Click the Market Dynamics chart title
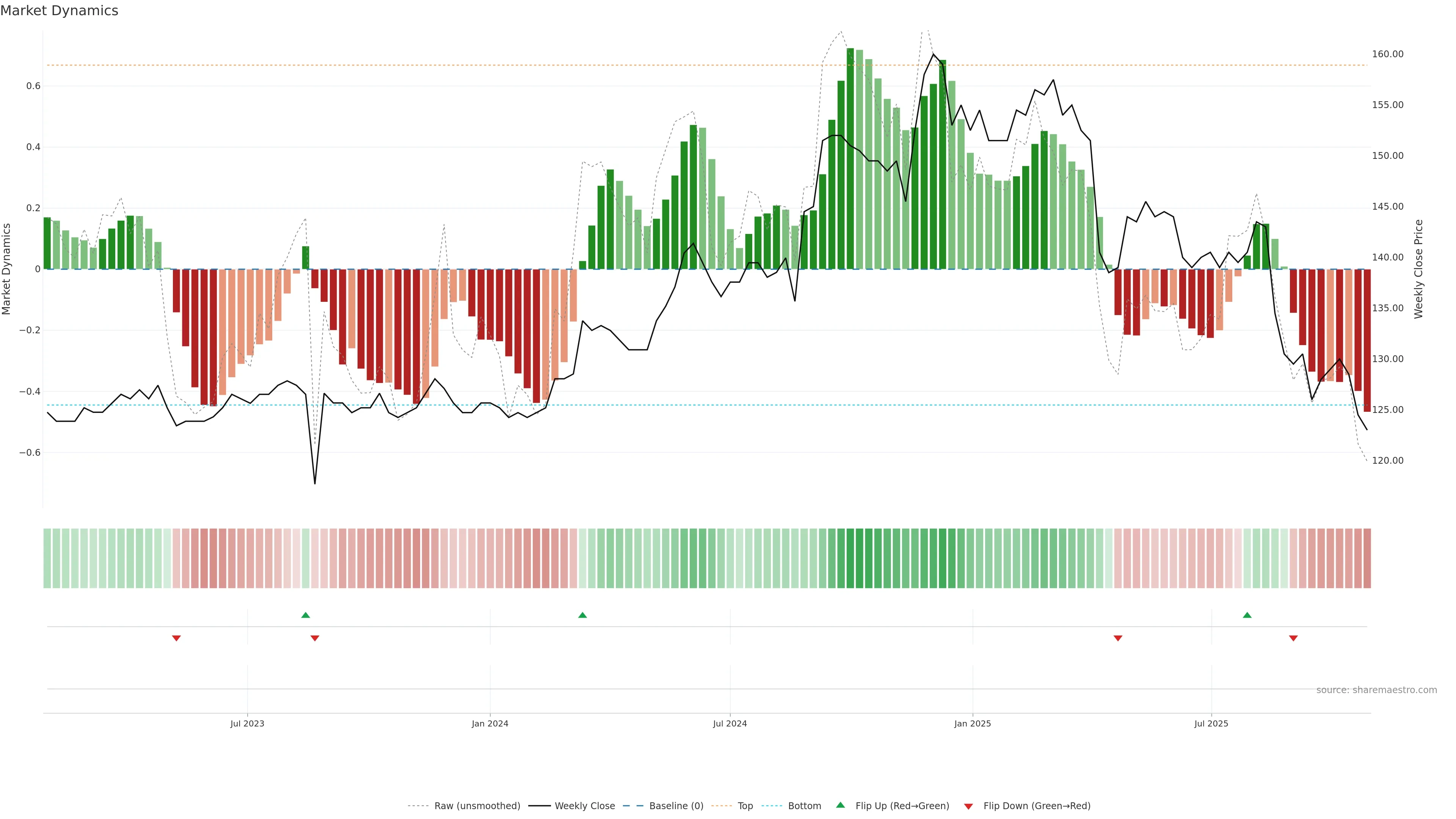 [x=60, y=11]
